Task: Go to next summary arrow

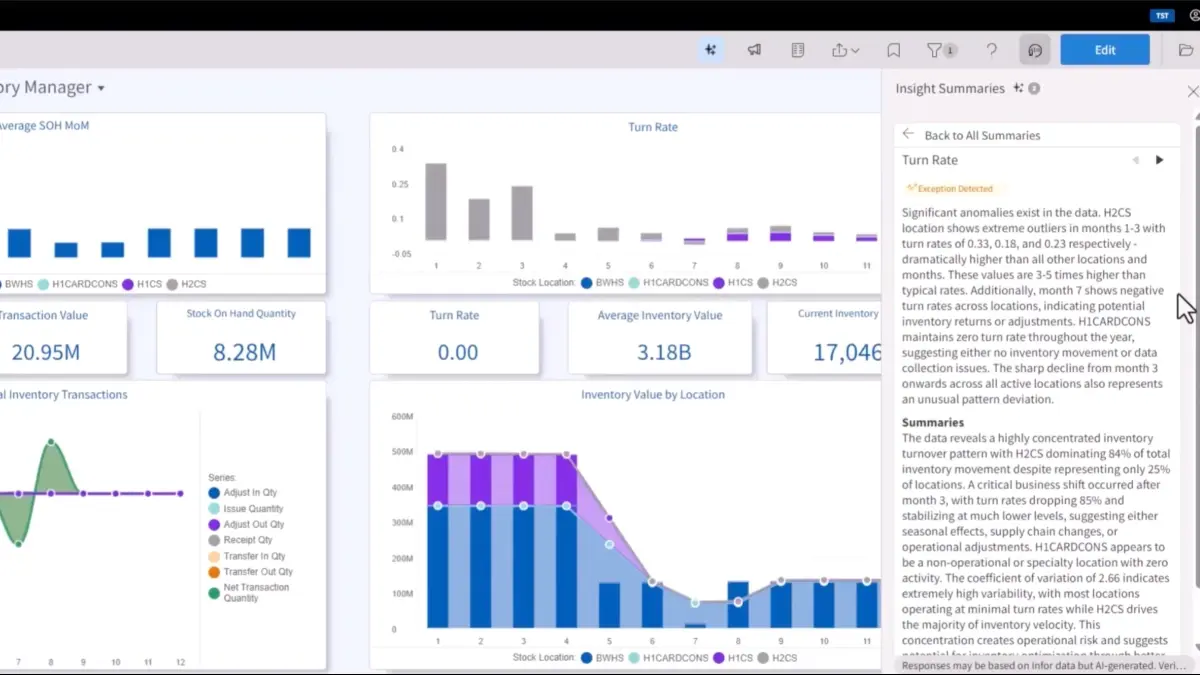Action: (x=1160, y=160)
